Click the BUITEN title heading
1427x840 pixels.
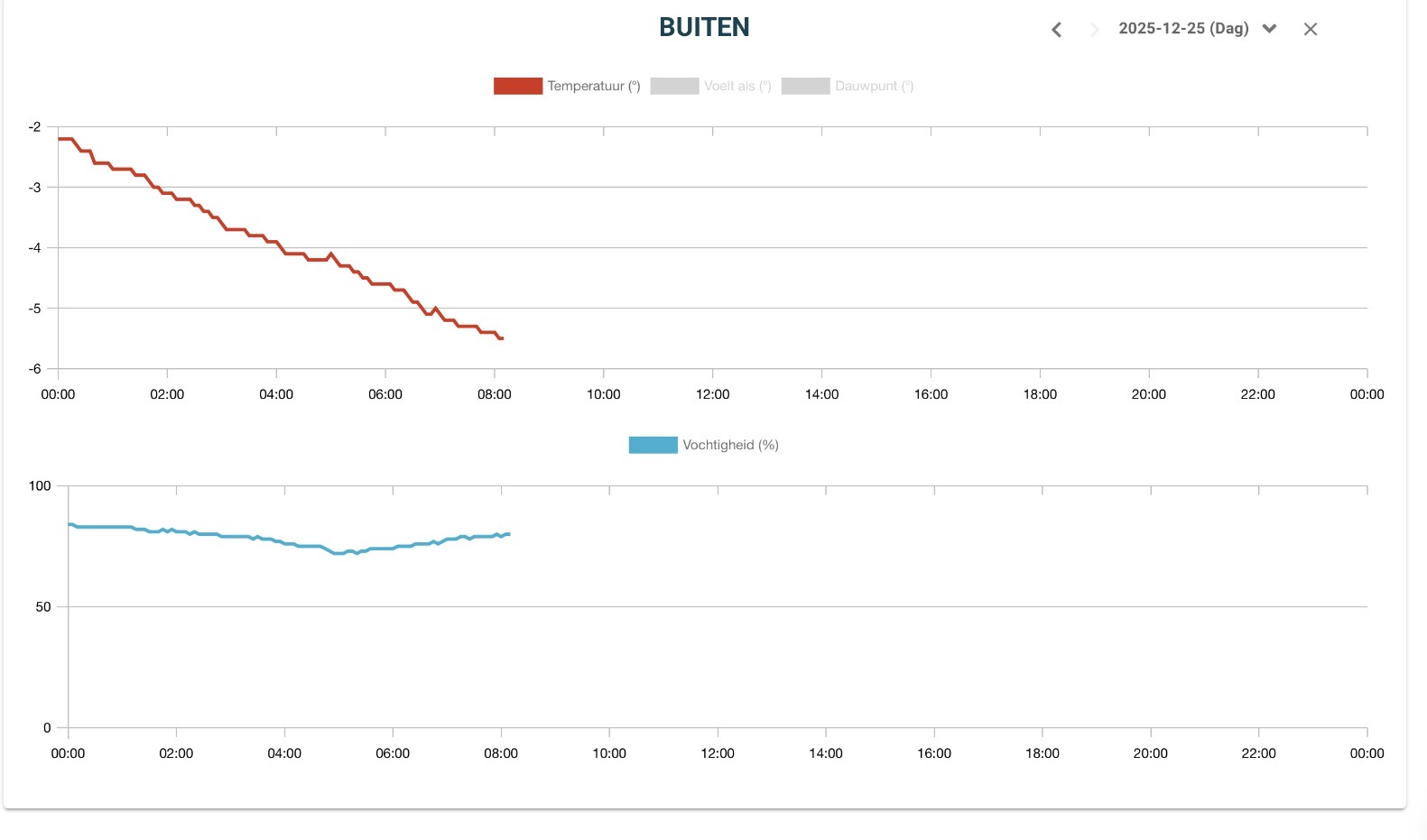704,28
